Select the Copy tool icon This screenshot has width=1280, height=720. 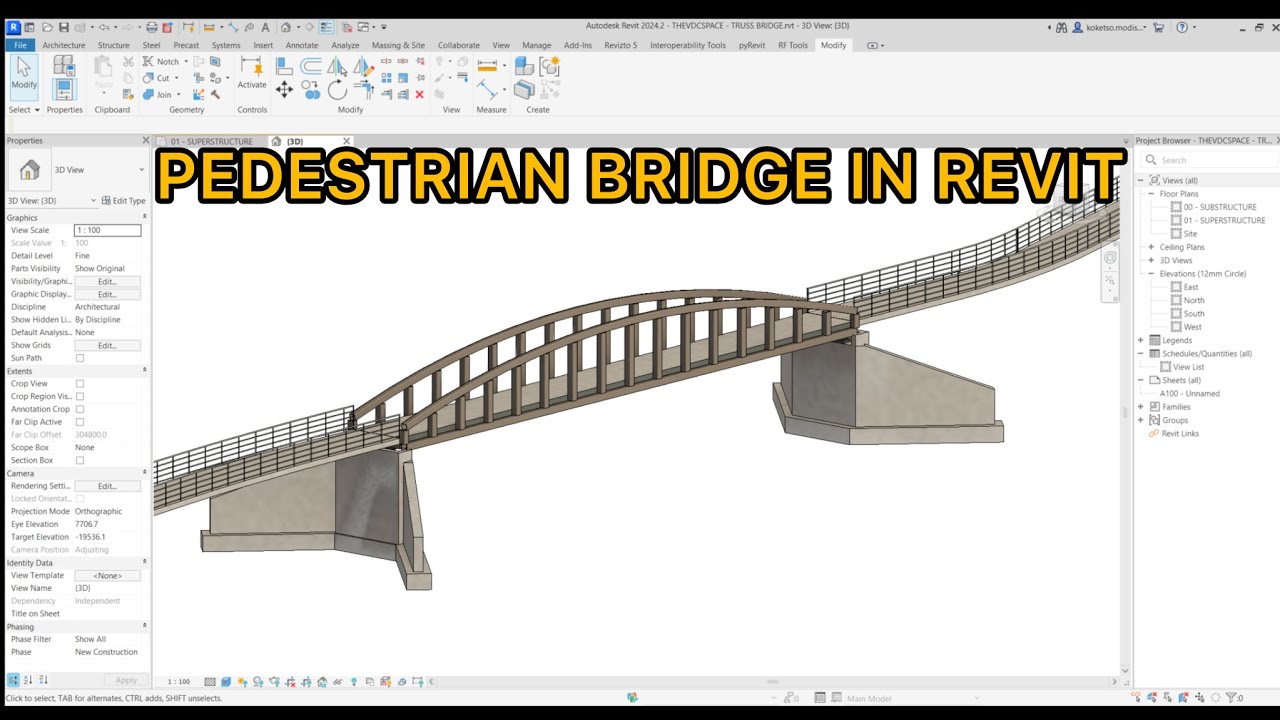[310, 92]
